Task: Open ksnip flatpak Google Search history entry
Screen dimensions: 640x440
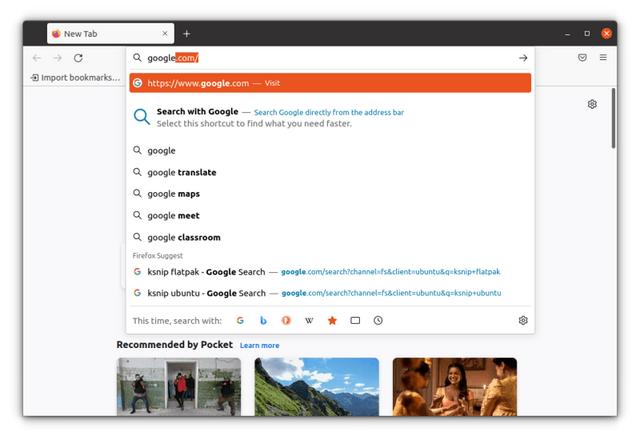Action: point(330,272)
